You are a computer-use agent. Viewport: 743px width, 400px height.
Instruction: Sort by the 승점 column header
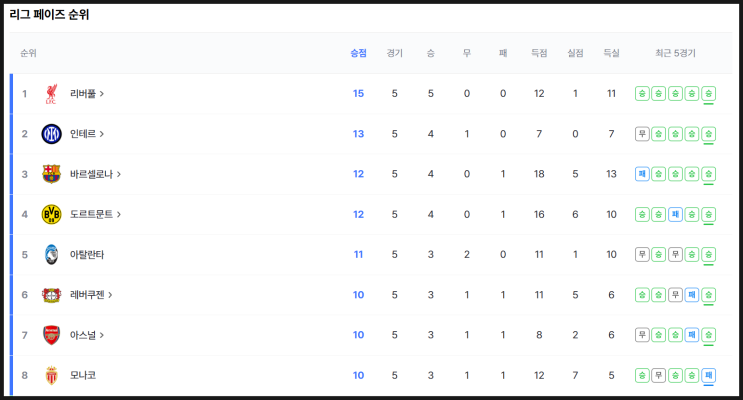click(x=358, y=53)
